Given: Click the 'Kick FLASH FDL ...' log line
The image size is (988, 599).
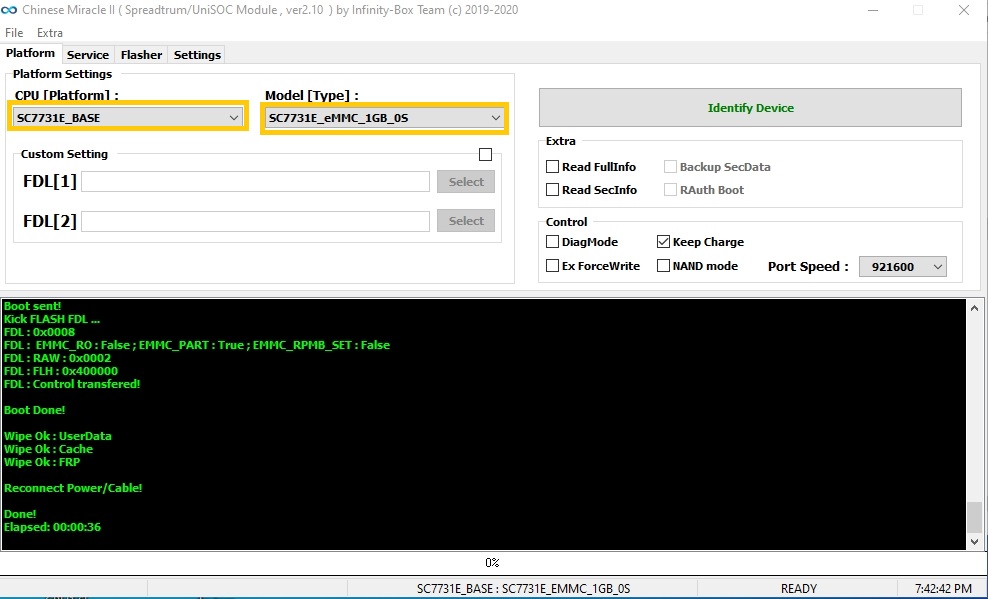Looking at the screenshot, I should click(x=52, y=319).
